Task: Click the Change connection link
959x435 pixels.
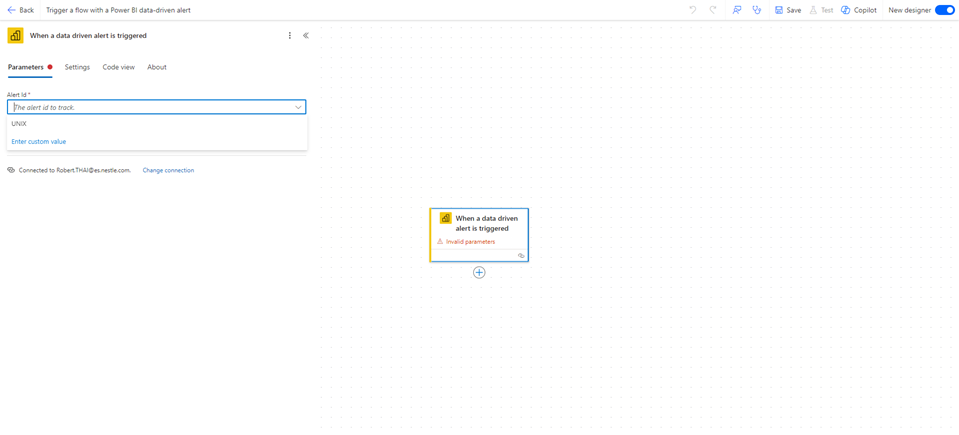Action: click(168, 170)
